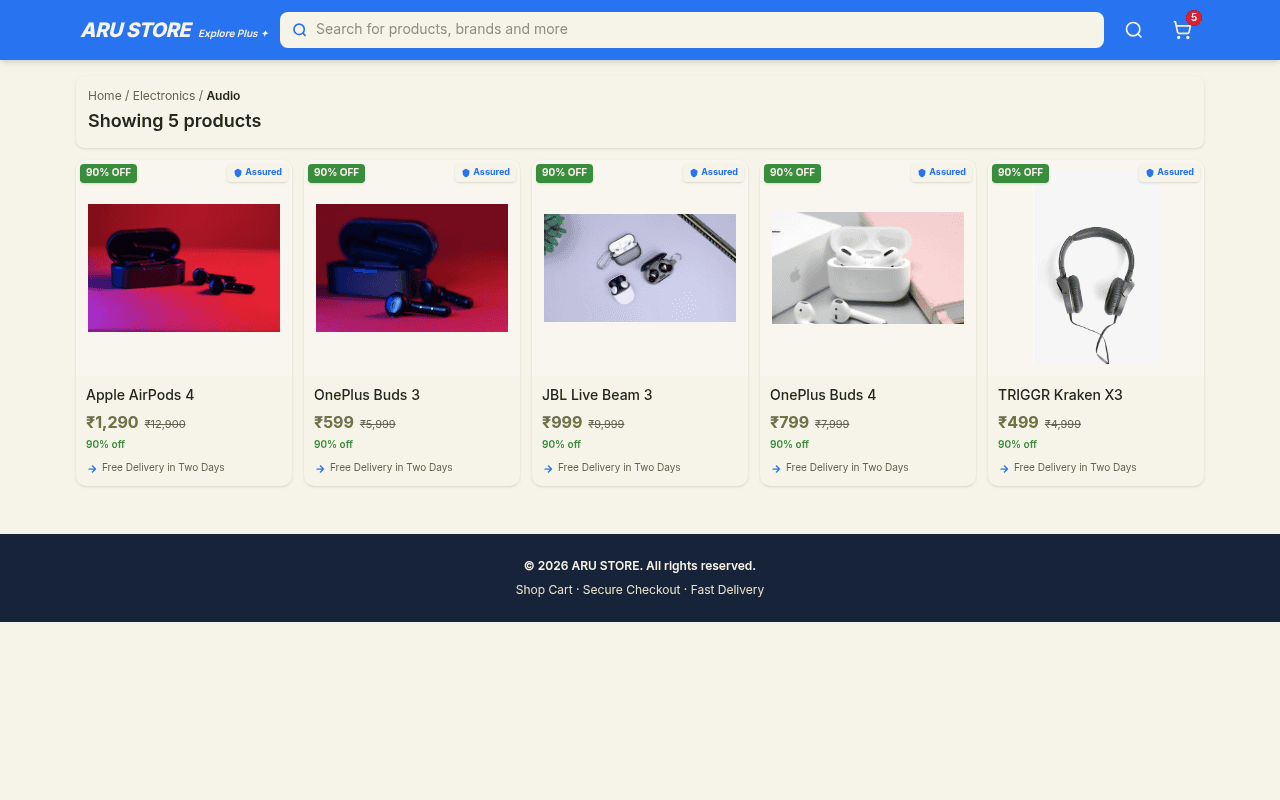Click the ₹499 price
The image size is (1280, 800).
[1018, 423]
